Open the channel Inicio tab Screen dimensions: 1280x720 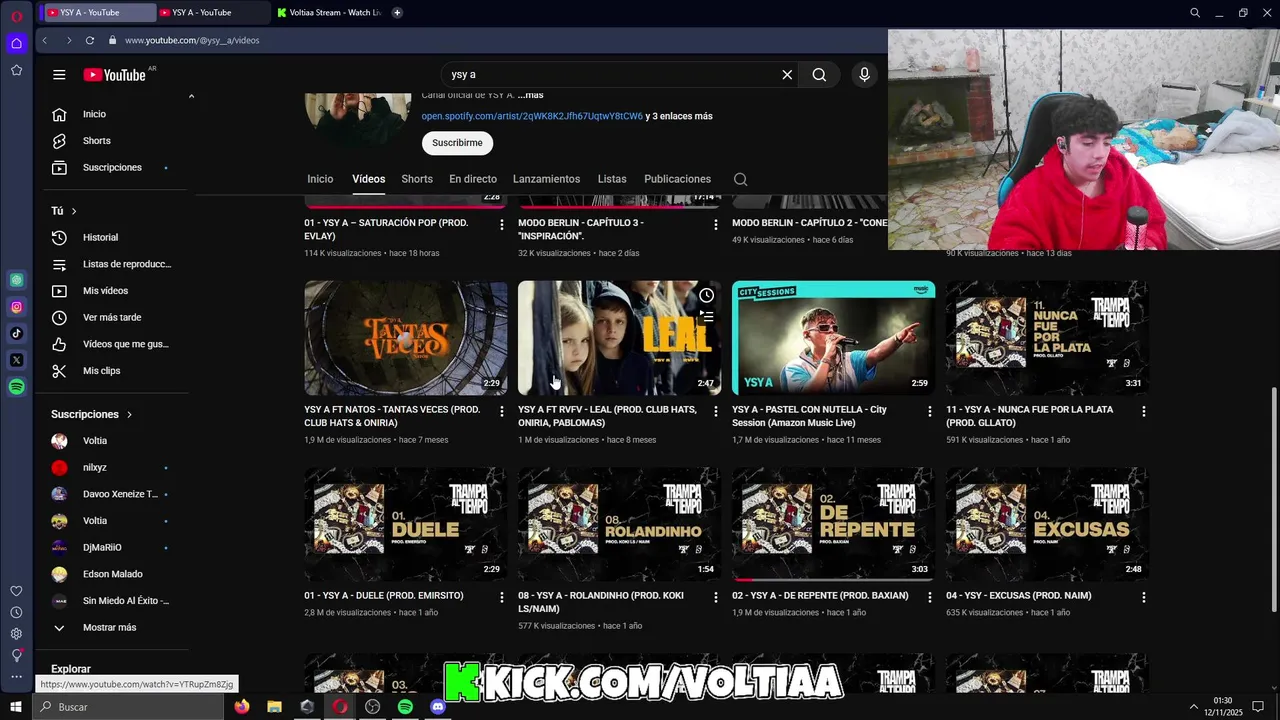tap(320, 179)
